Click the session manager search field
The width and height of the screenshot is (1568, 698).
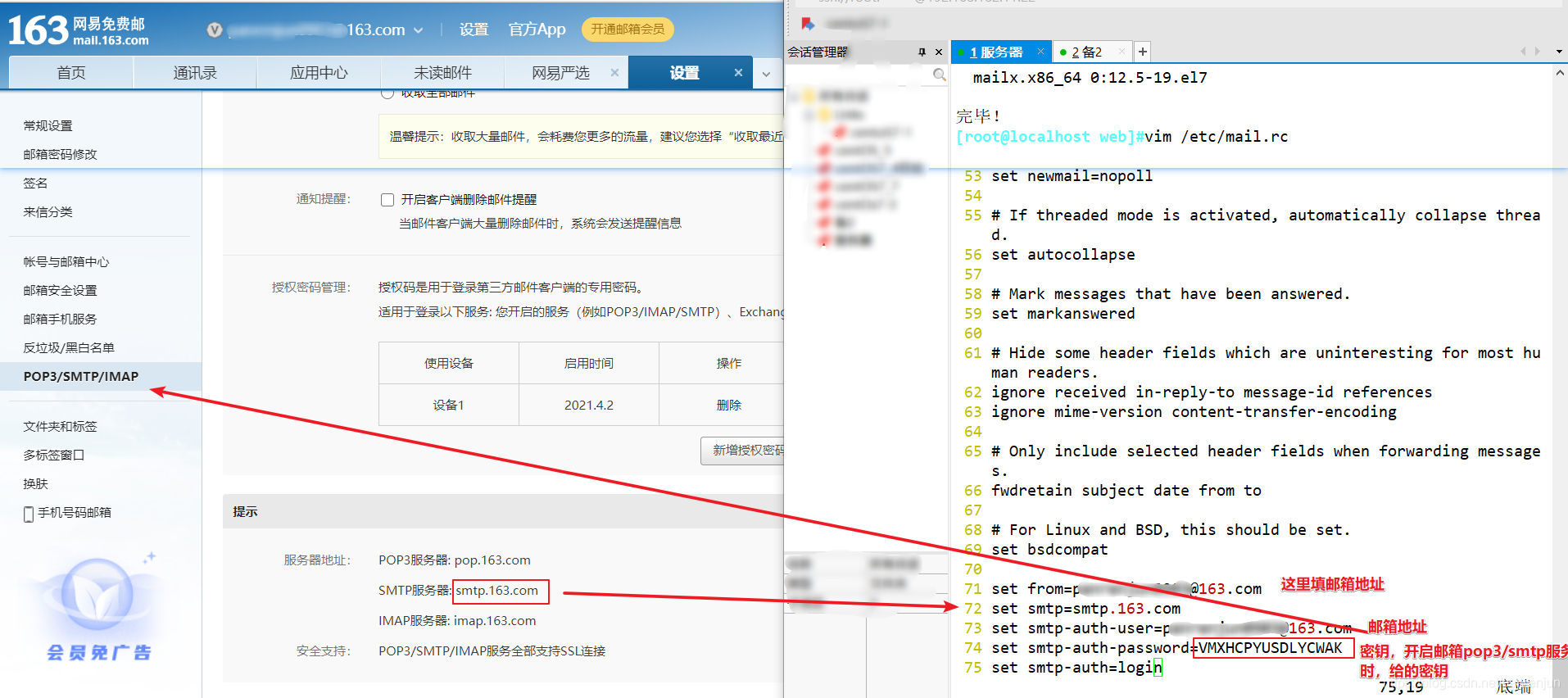859,75
